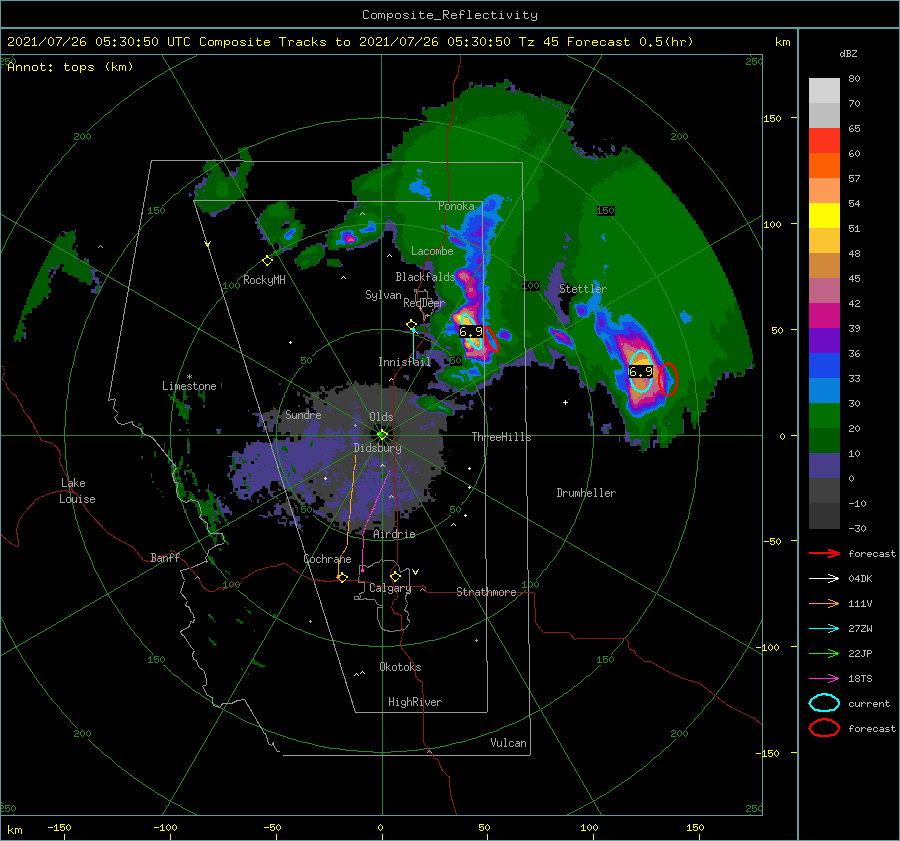This screenshot has height=841, width=900.
Task: Click the Didsbury label
Action: coord(377,448)
